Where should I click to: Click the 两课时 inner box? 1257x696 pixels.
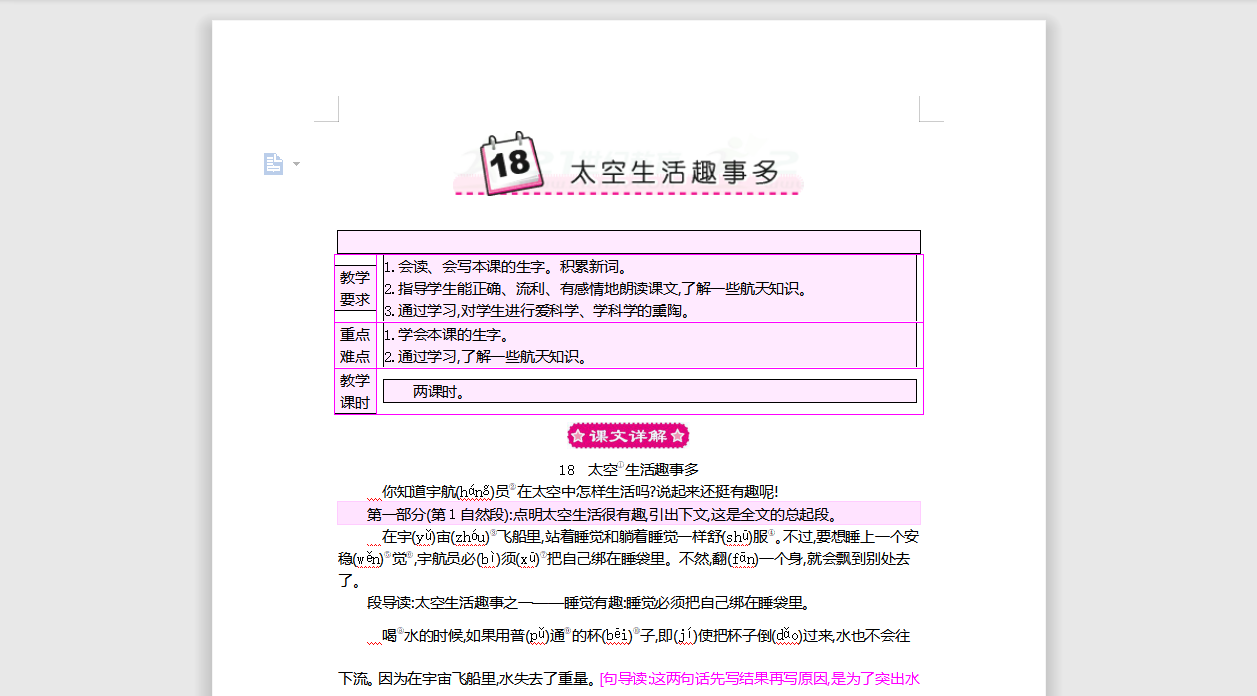click(x=649, y=390)
